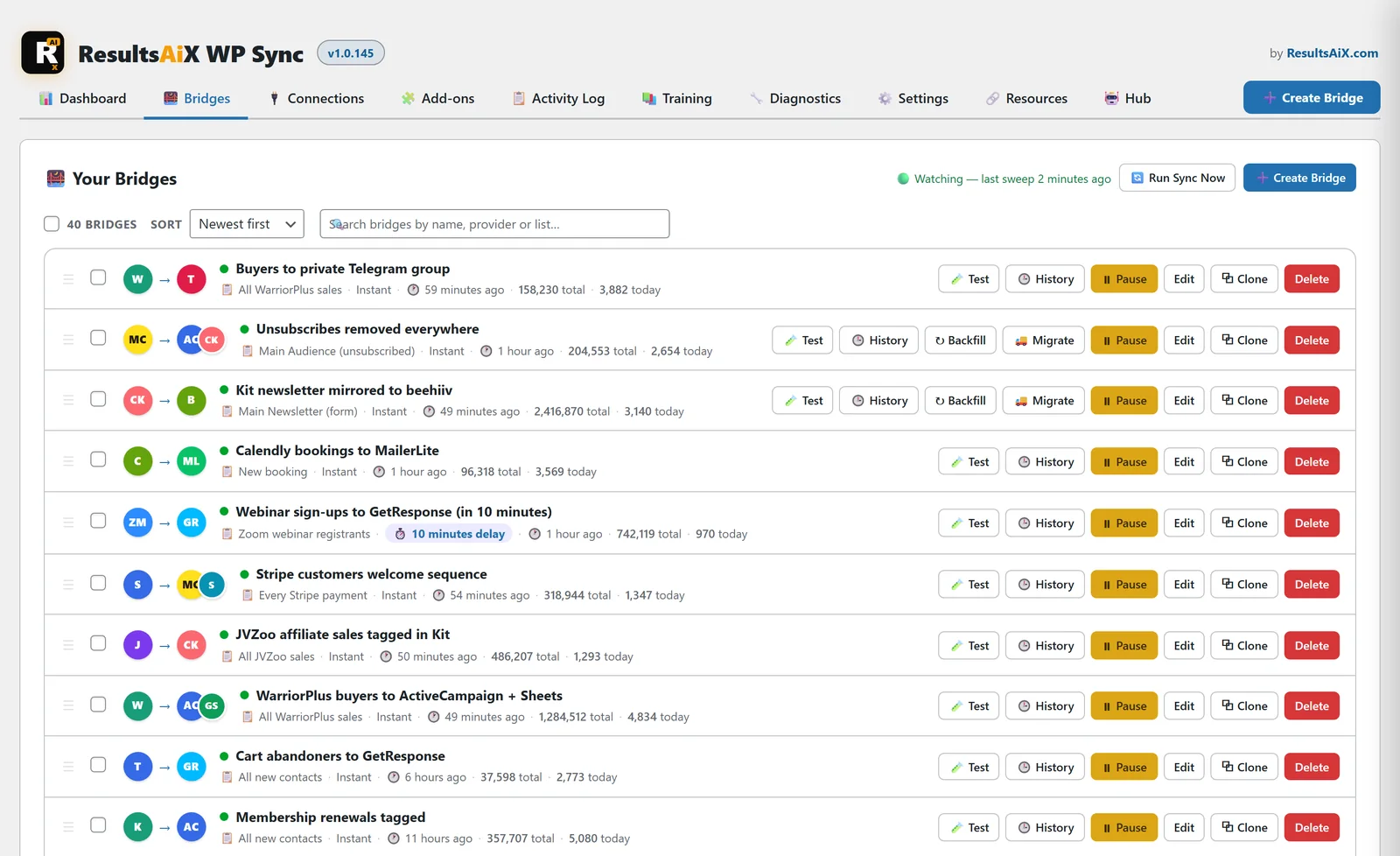Click the MC source avatar in Unsubscribes removed everywhere row
1400x856 pixels.
point(137,340)
